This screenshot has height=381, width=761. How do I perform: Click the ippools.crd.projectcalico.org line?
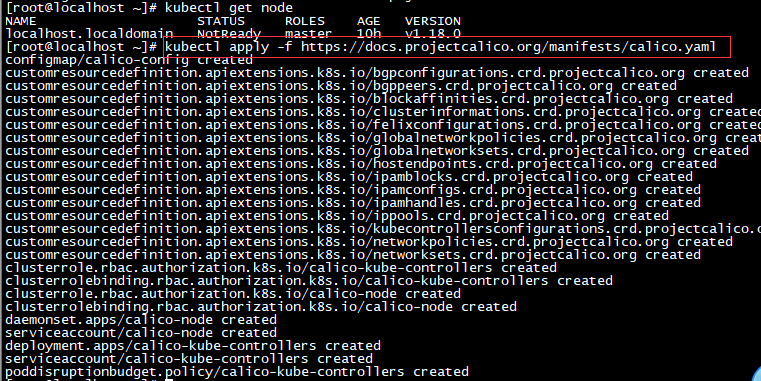click(337, 216)
